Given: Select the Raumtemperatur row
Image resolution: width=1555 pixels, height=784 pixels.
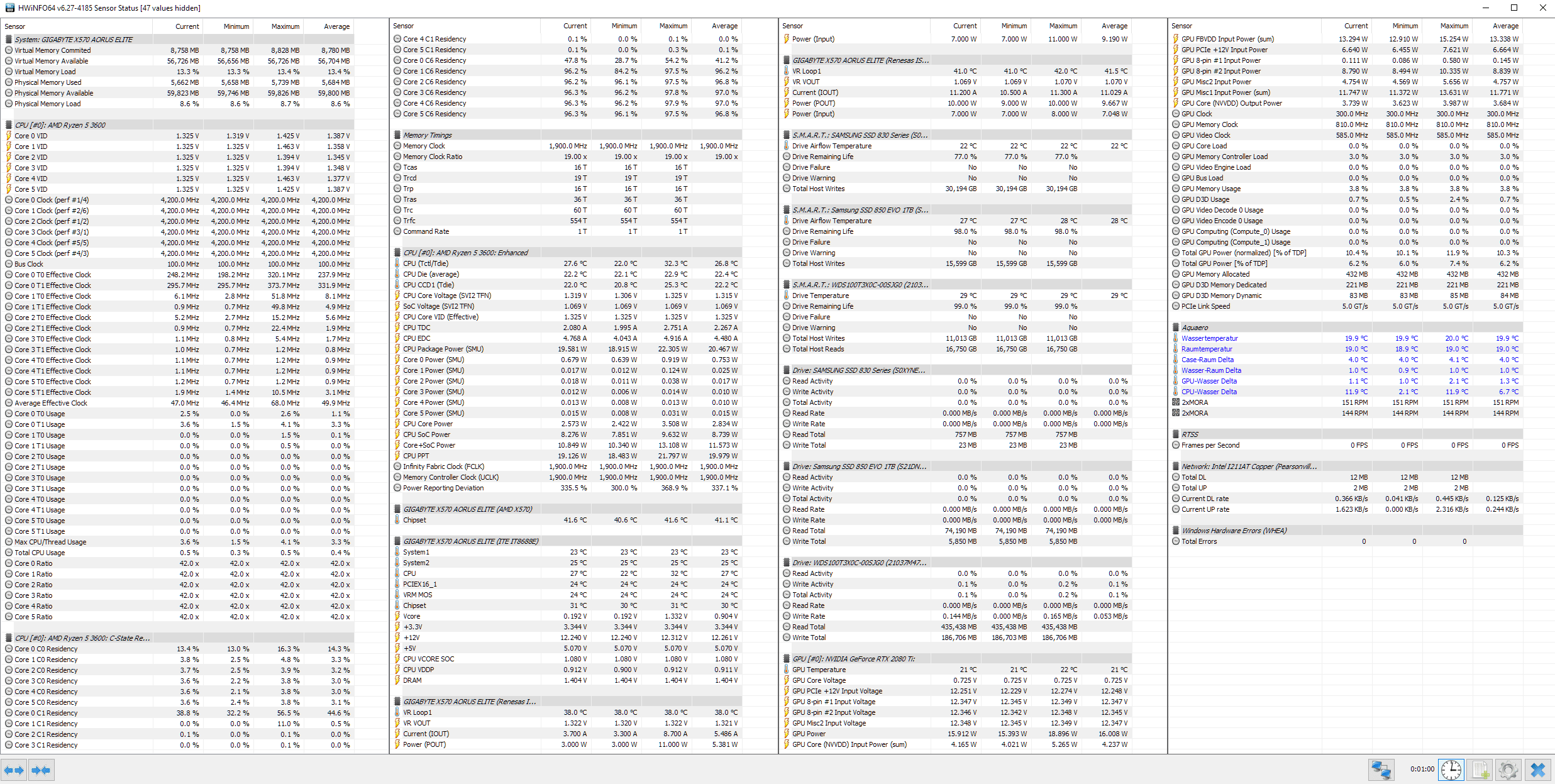Looking at the screenshot, I should pos(1346,349).
